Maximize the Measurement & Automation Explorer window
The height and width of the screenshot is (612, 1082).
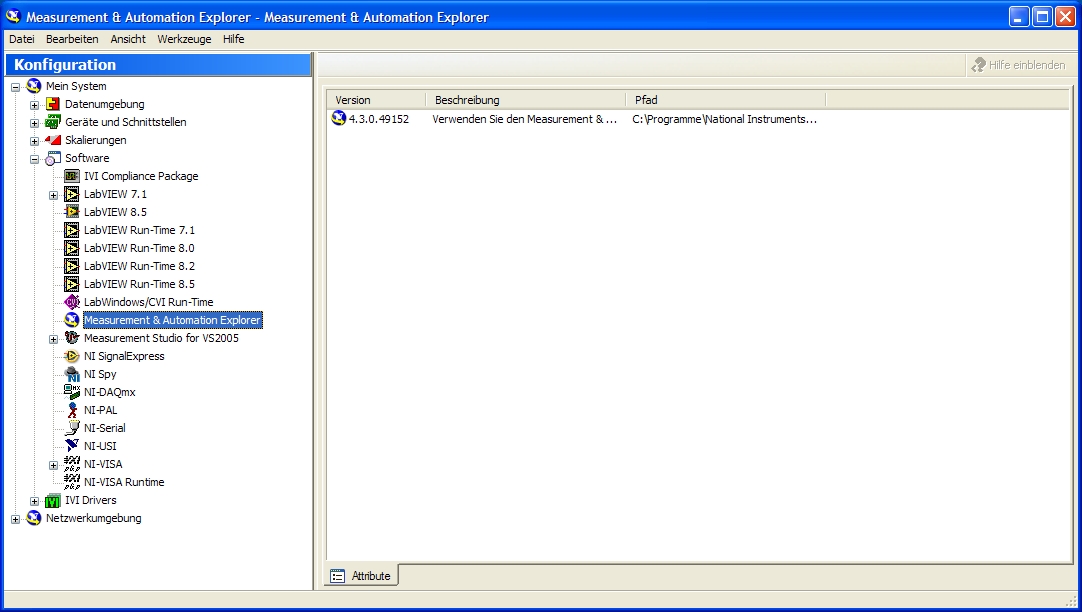(x=1042, y=17)
